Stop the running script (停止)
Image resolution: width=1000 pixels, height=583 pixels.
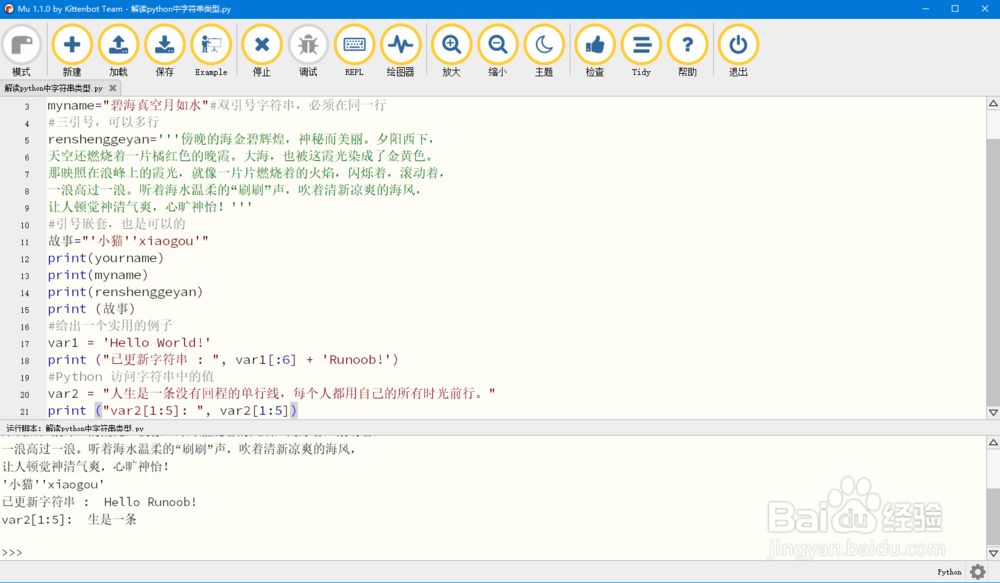tap(262, 51)
